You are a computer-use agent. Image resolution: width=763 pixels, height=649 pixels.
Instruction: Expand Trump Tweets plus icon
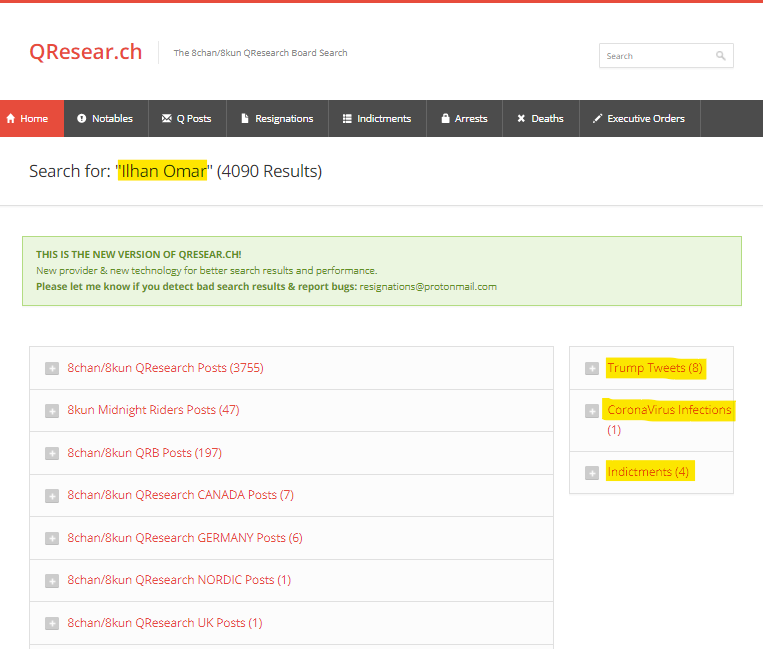592,368
